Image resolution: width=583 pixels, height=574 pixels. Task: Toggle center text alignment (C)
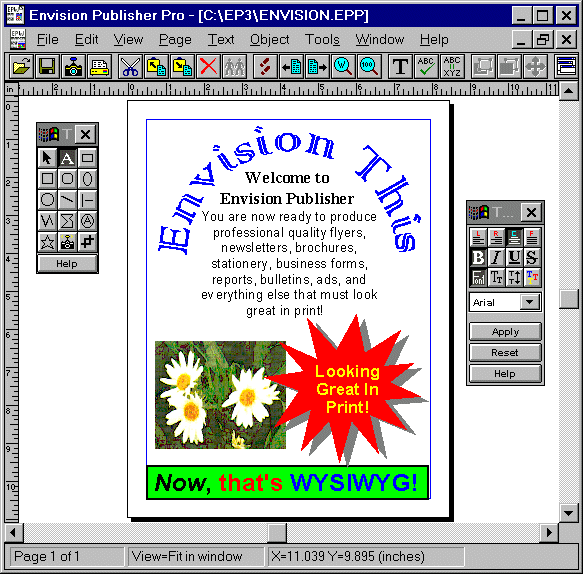pos(514,237)
